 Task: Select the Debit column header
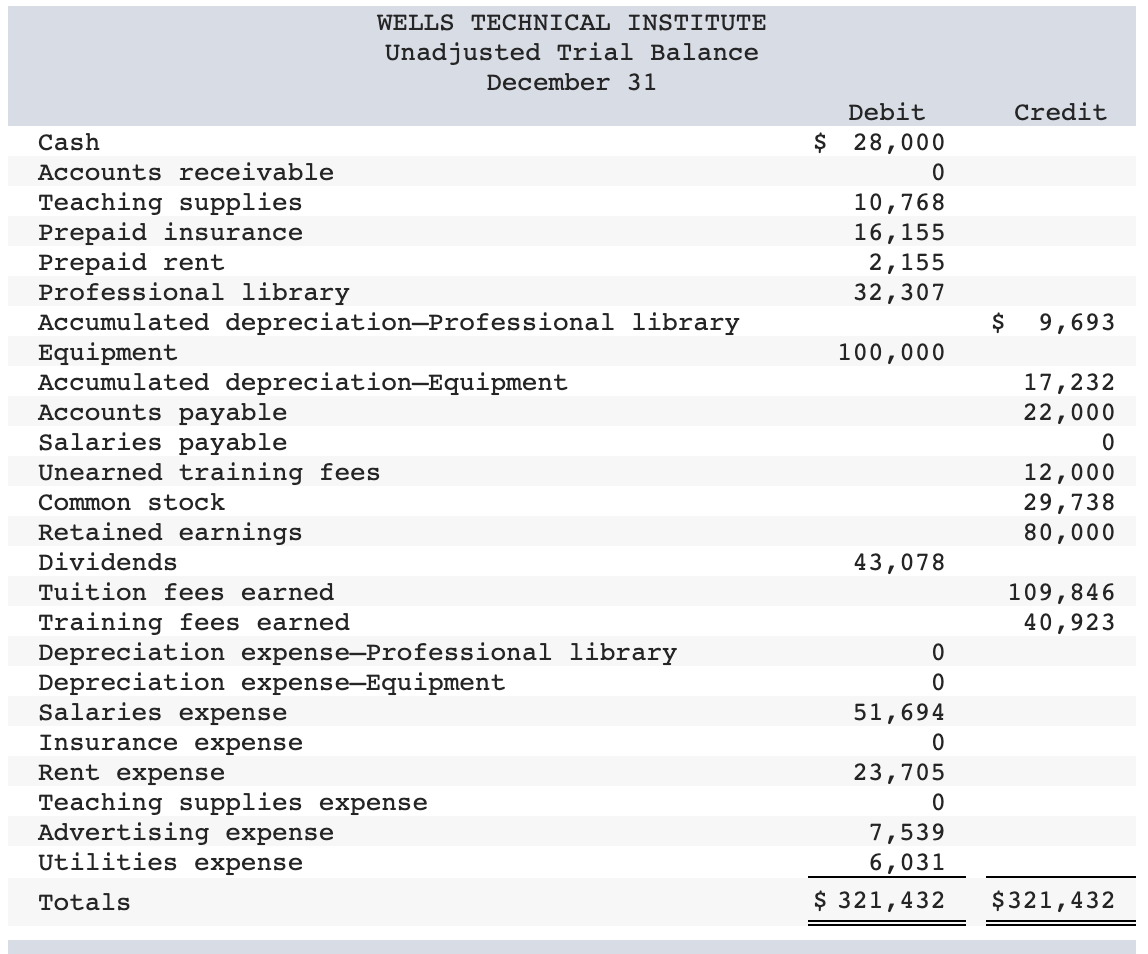click(x=886, y=113)
